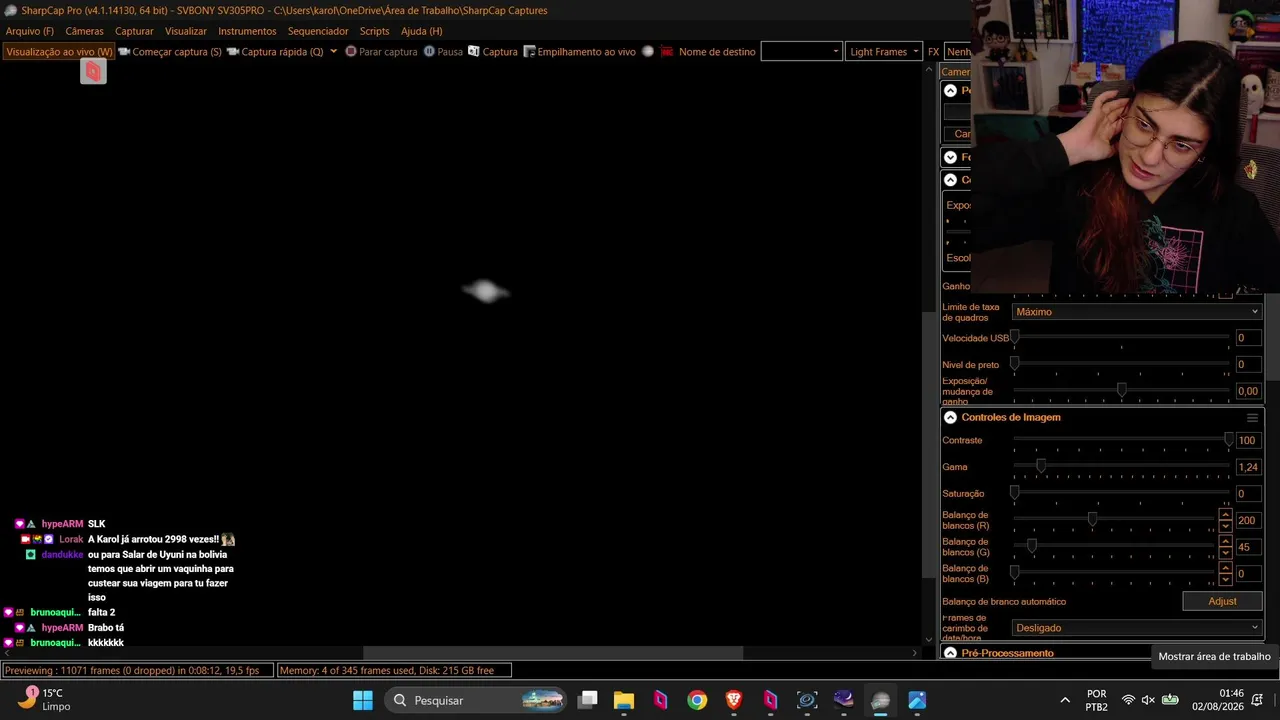Open weather widget showing 15°C
The height and width of the screenshot is (720, 1280).
pos(47,699)
